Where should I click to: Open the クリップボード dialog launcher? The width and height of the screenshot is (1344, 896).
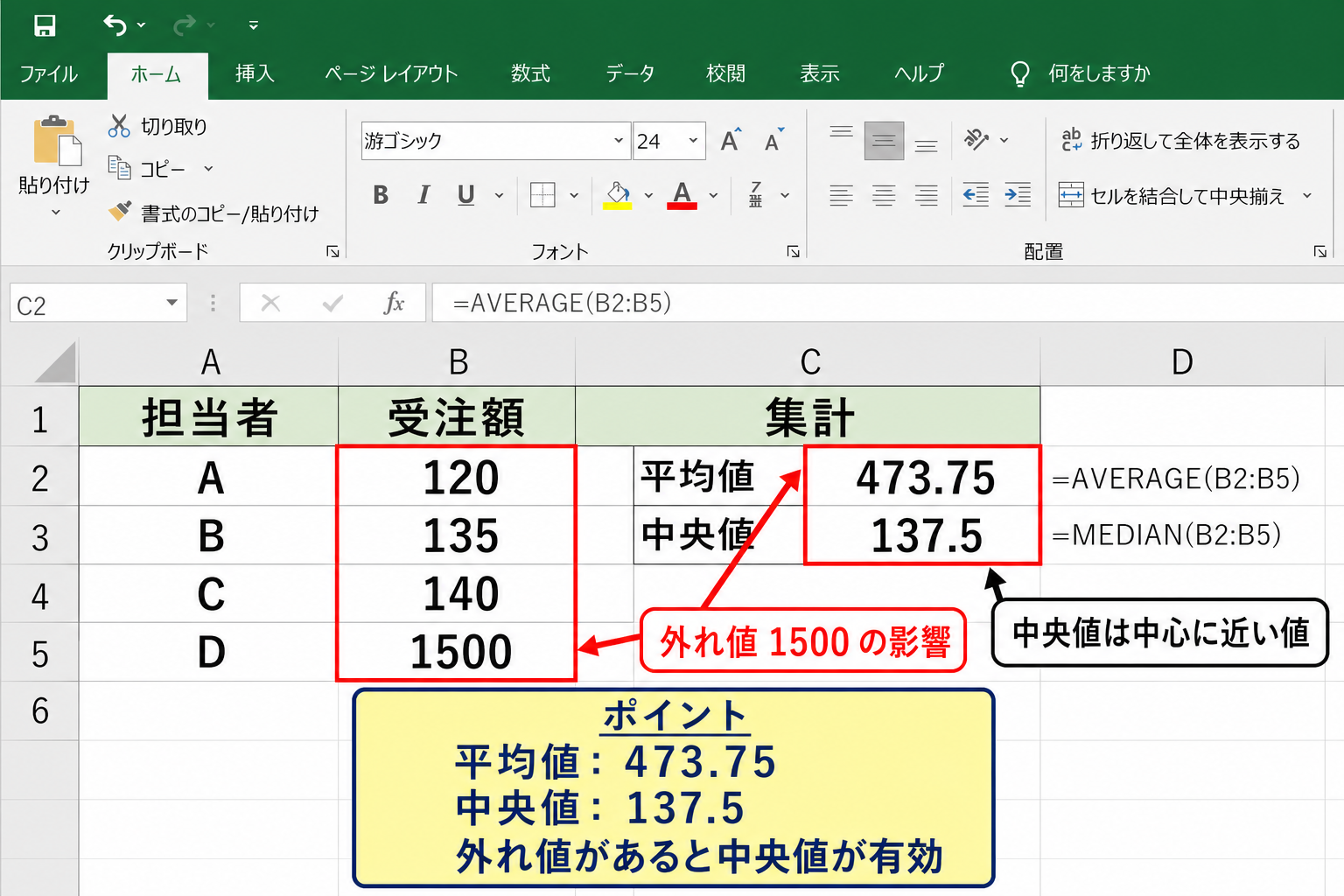coord(332,252)
